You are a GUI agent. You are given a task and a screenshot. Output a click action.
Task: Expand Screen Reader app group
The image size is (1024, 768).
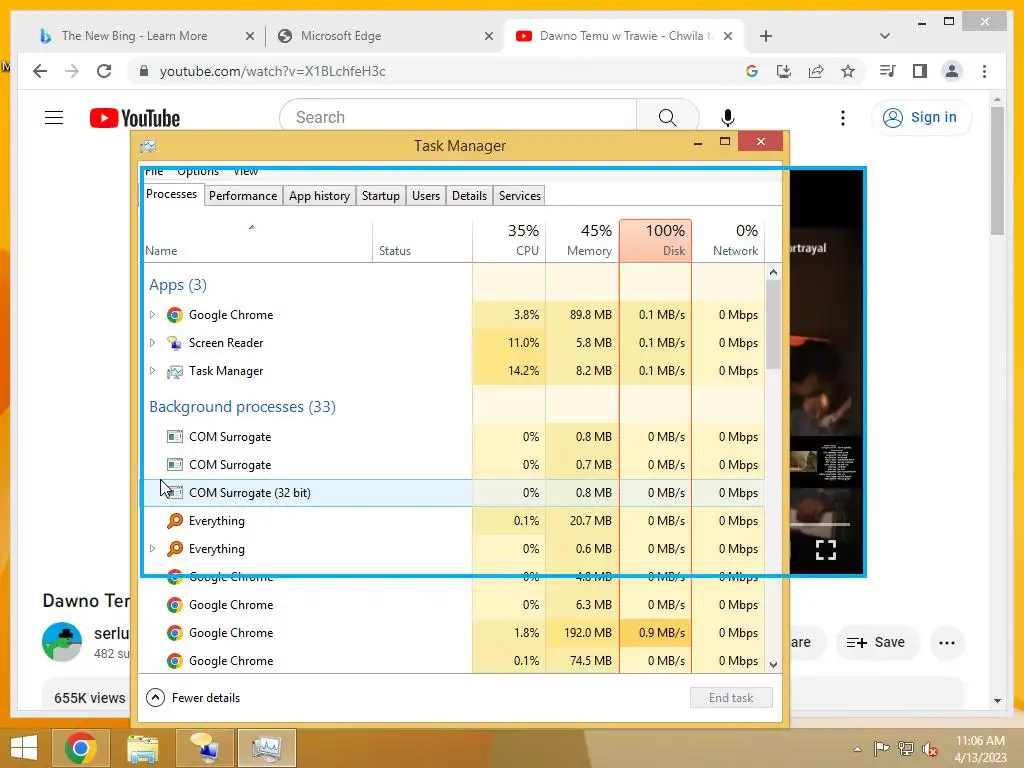click(x=152, y=343)
